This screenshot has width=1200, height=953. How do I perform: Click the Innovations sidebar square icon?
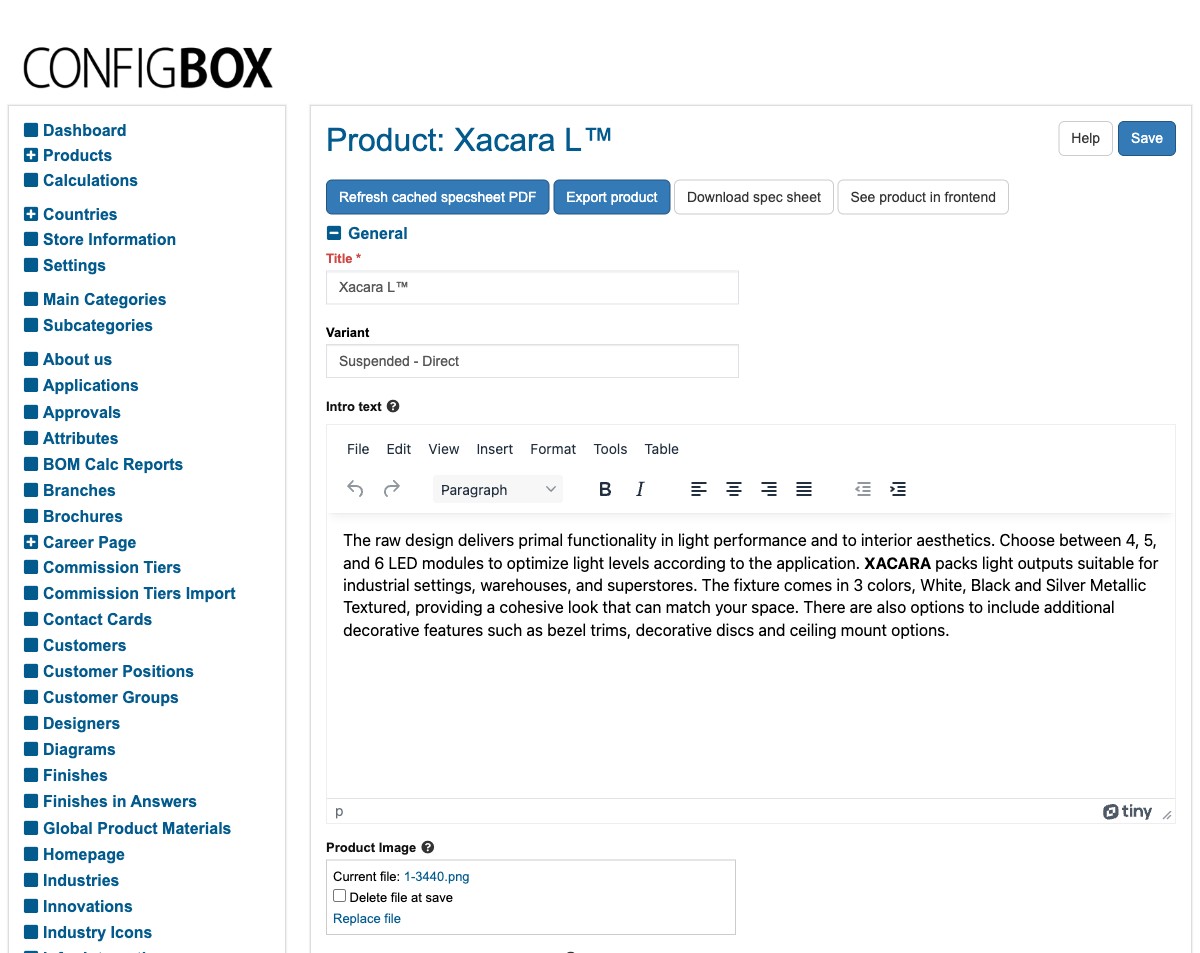pos(31,907)
